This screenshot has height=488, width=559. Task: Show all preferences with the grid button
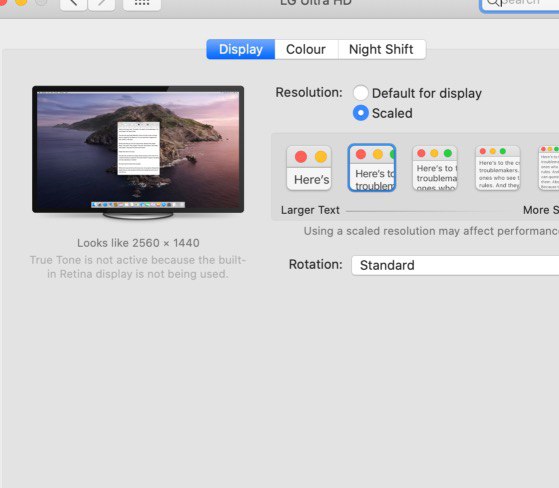click(x=142, y=4)
